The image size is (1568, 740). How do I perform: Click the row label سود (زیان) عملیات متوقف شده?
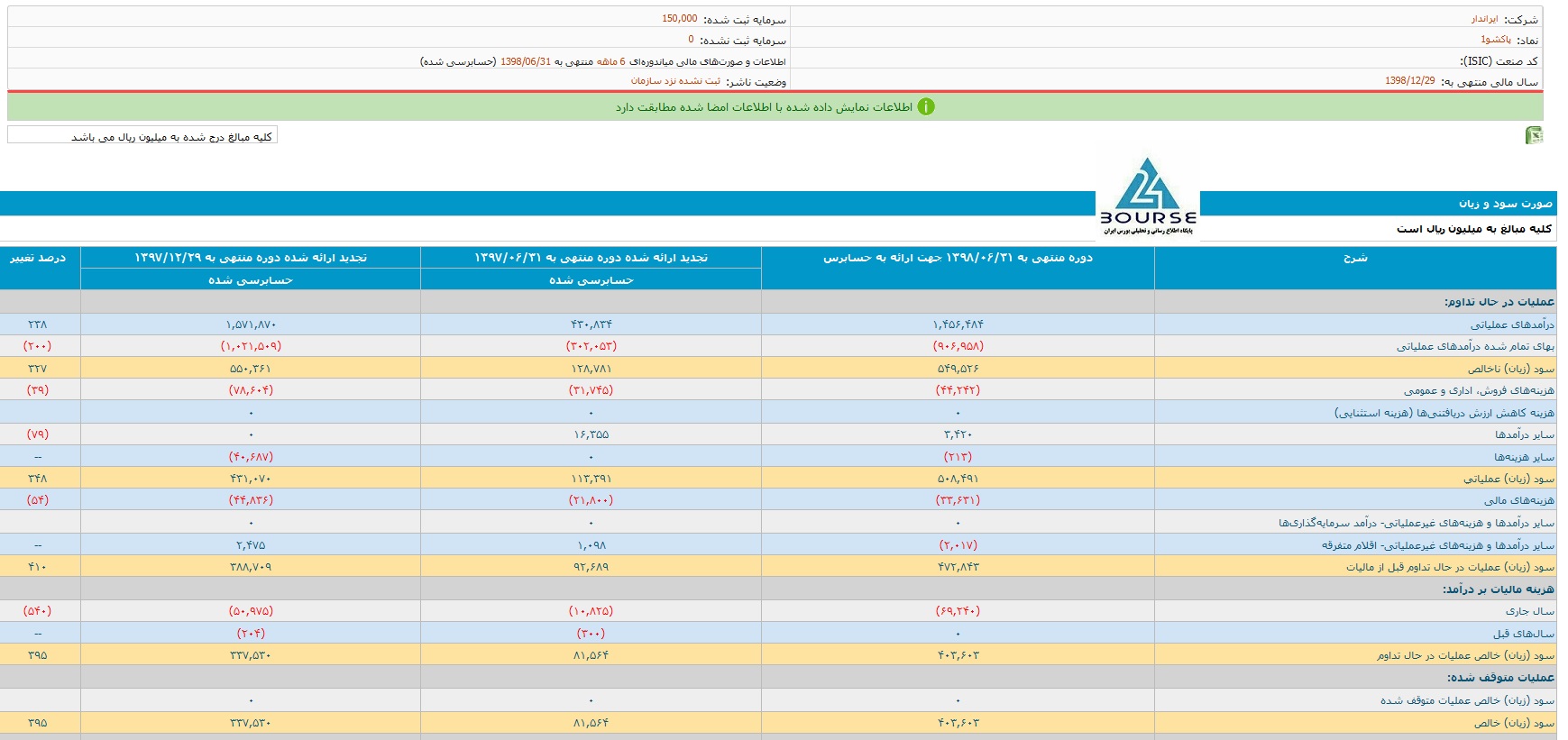click(x=1467, y=700)
